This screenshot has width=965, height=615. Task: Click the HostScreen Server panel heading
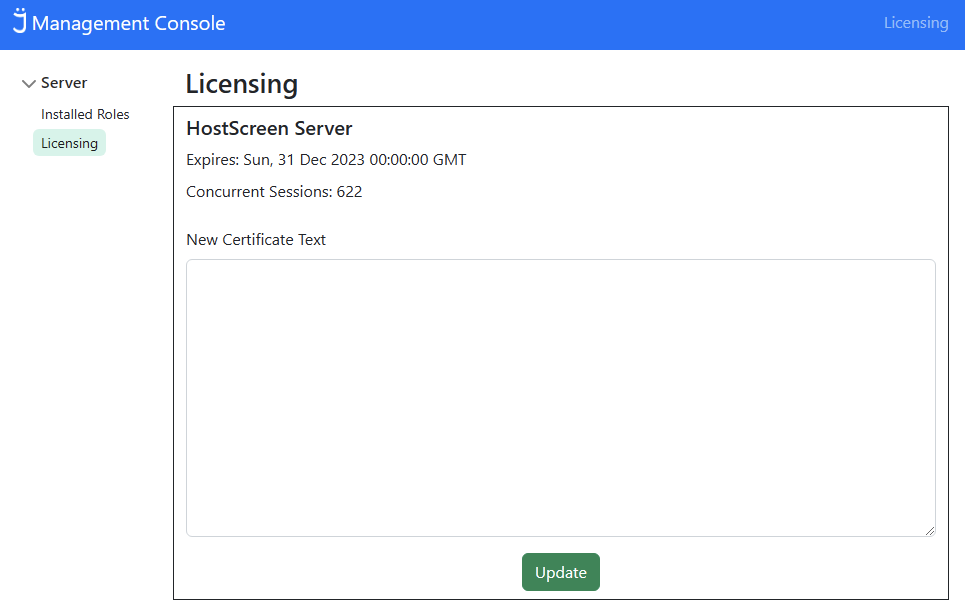[x=268, y=128]
